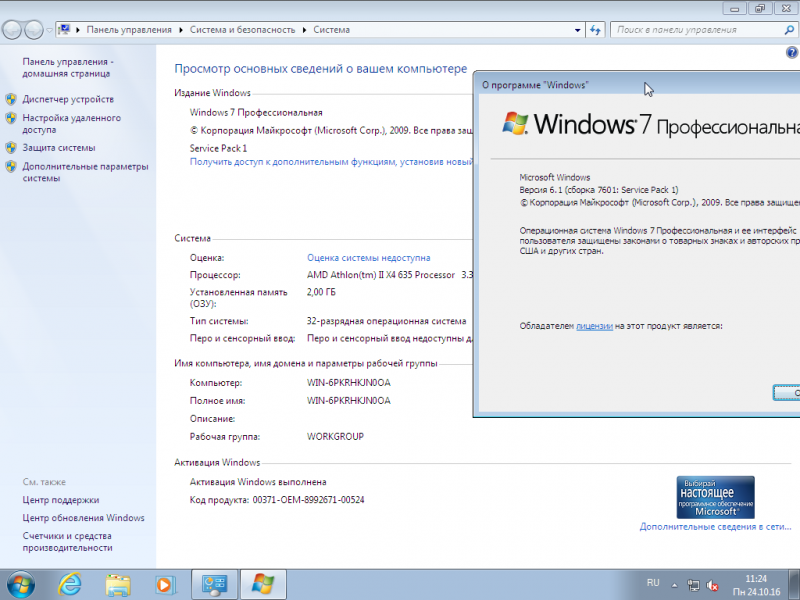Open the Start menu orb
Viewport: 800px width, 600px height.
pos(21,585)
